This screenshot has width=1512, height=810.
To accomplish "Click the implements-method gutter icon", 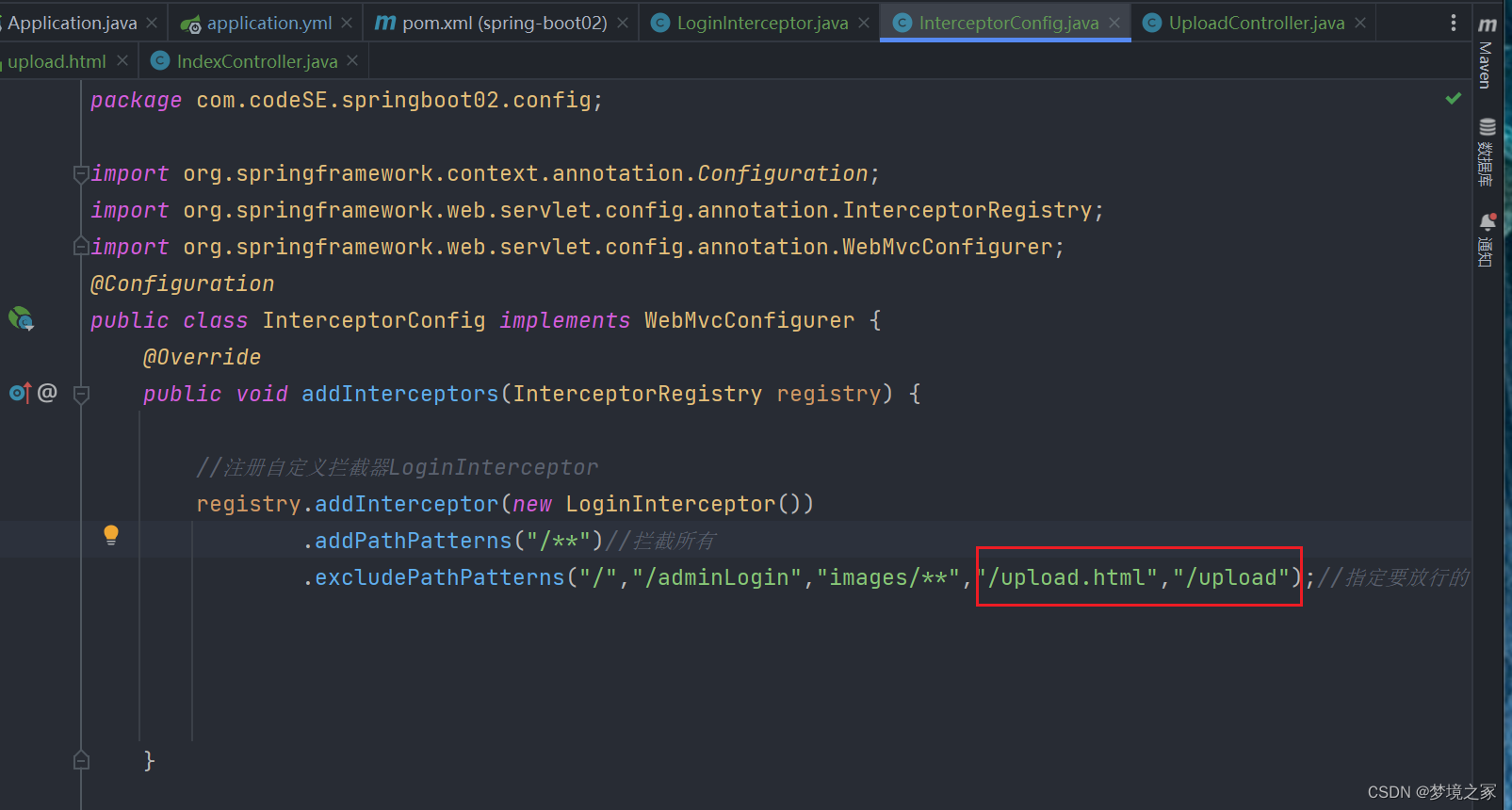I will (x=20, y=393).
